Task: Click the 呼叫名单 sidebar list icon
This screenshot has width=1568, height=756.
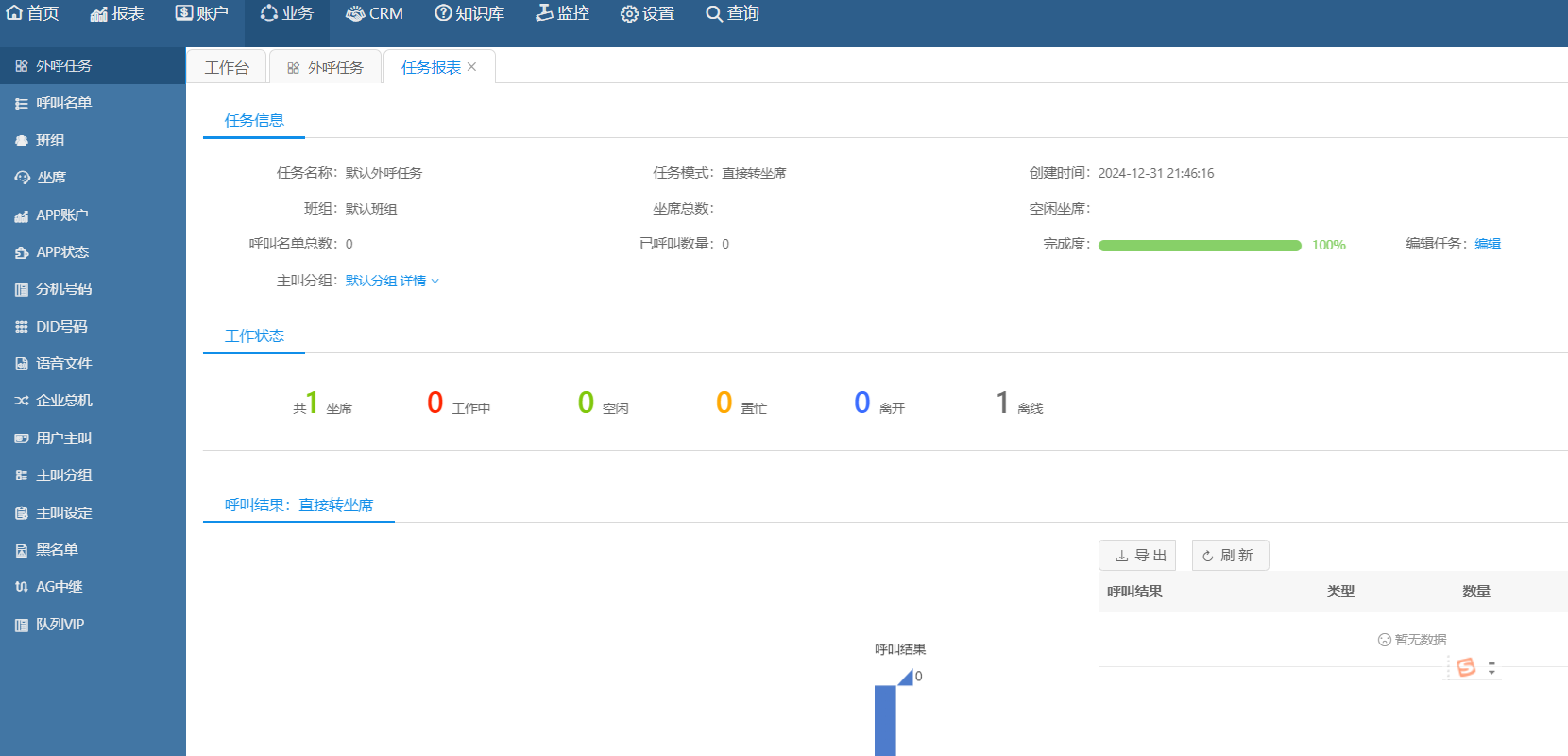Action: point(22,103)
